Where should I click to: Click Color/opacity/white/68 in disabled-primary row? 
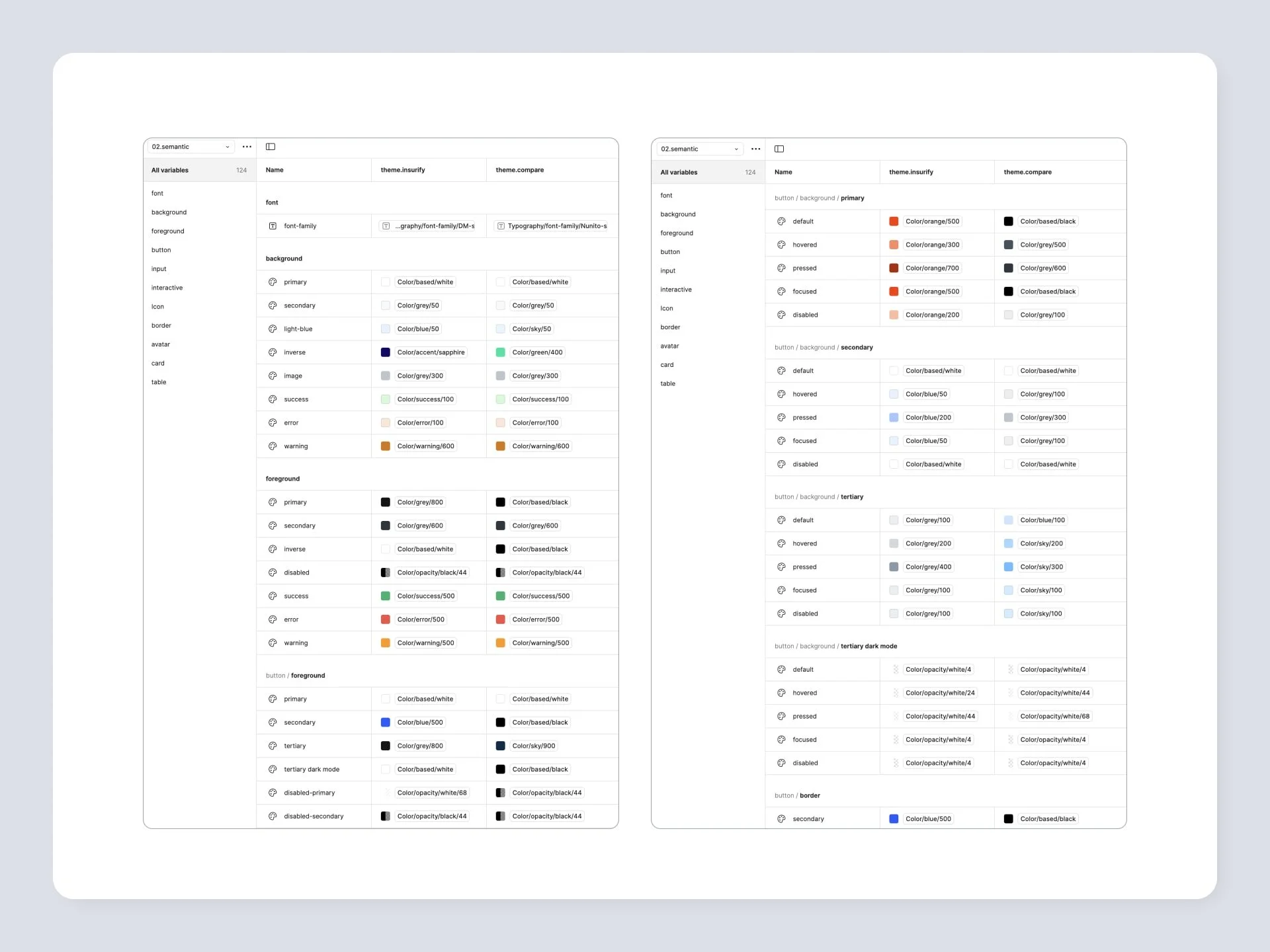click(432, 793)
